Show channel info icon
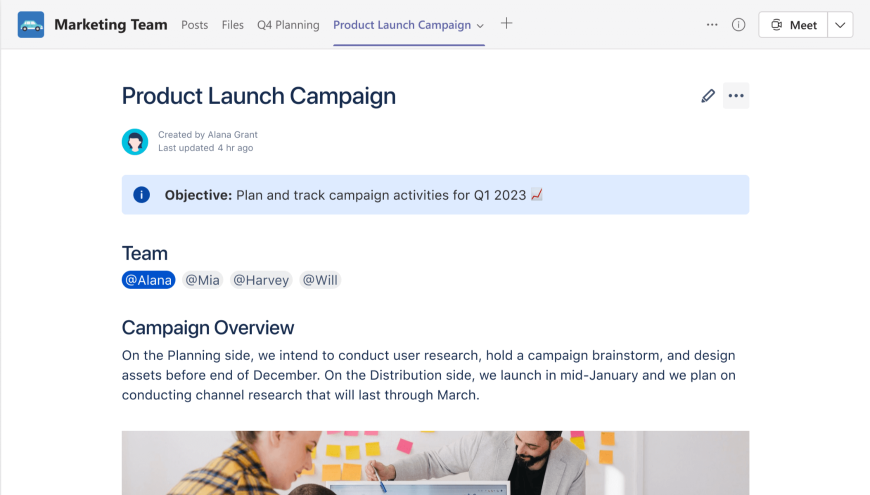The width and height of the screenshot is (870, 495). 739,25
